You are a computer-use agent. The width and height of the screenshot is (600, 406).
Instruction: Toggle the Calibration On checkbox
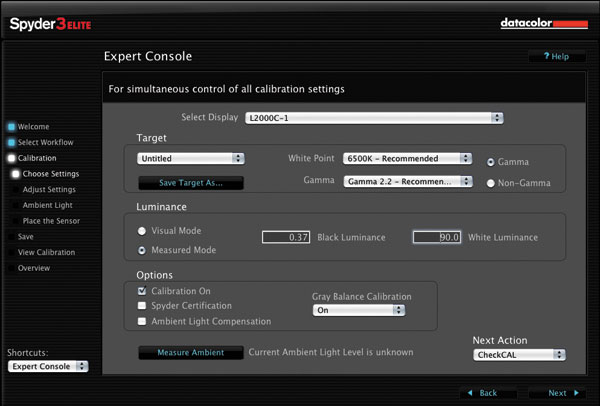click(x=142, y=291)
